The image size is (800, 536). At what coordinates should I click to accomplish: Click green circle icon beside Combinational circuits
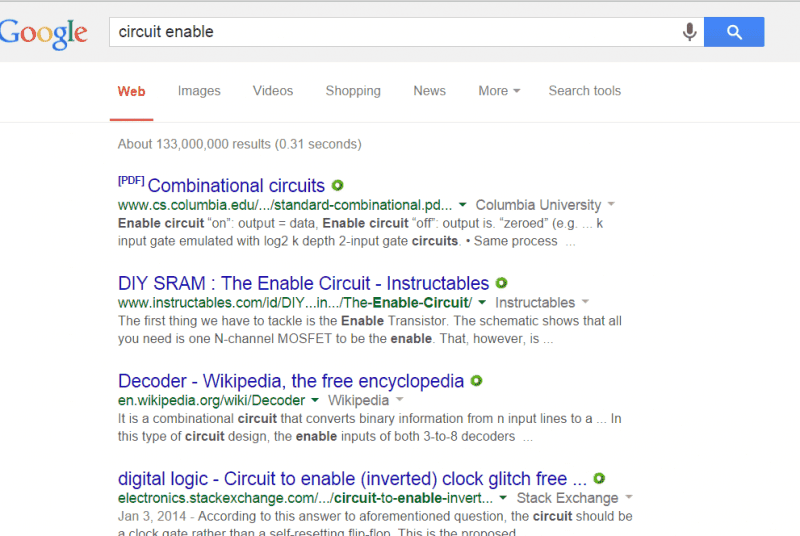(x=338, y=185)
